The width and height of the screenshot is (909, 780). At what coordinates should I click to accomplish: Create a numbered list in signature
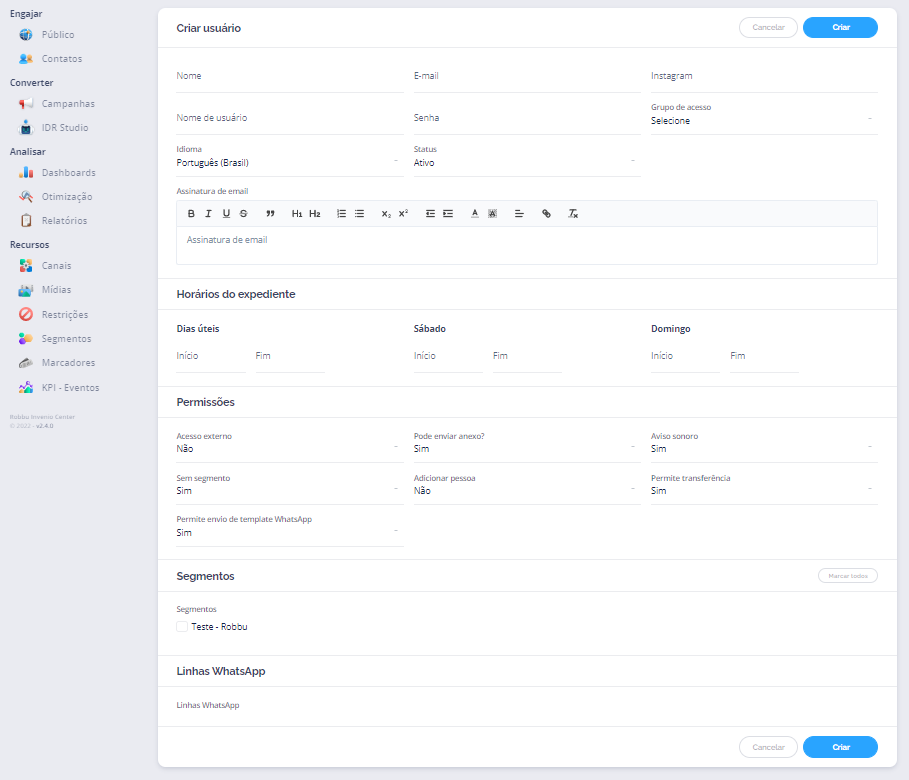pyautogui.click(x=341, y=214)
